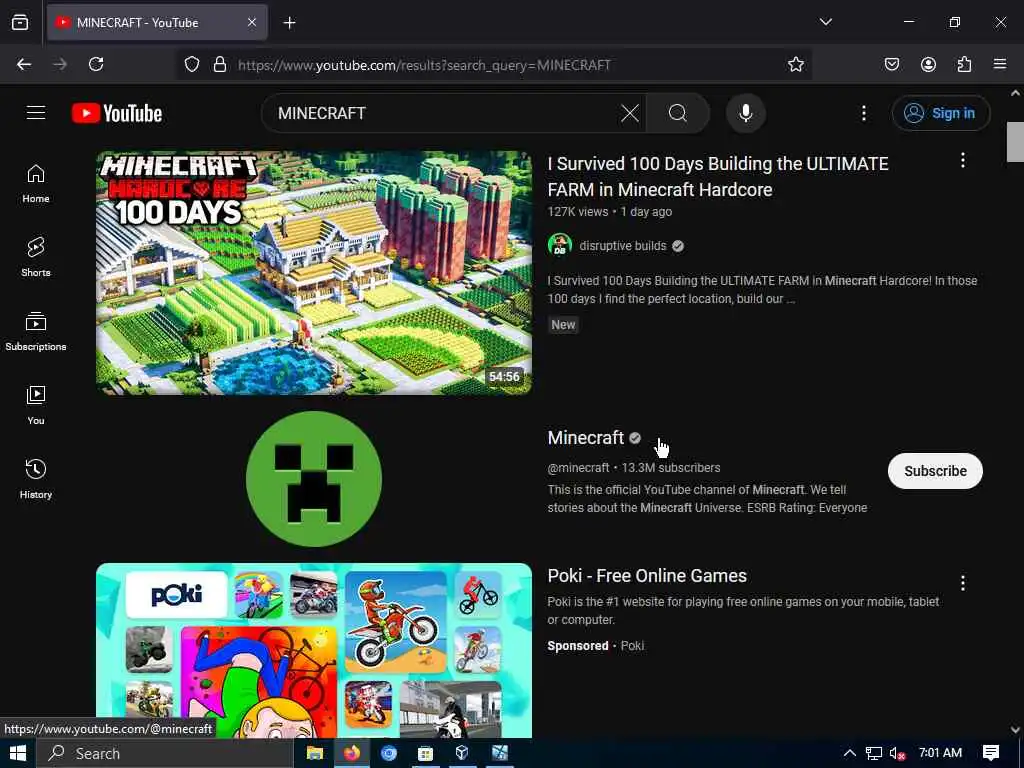Bookmark this page with star icon
Image resolution: width=1024 pixels, height=768 pixels.
pos(795,64)
